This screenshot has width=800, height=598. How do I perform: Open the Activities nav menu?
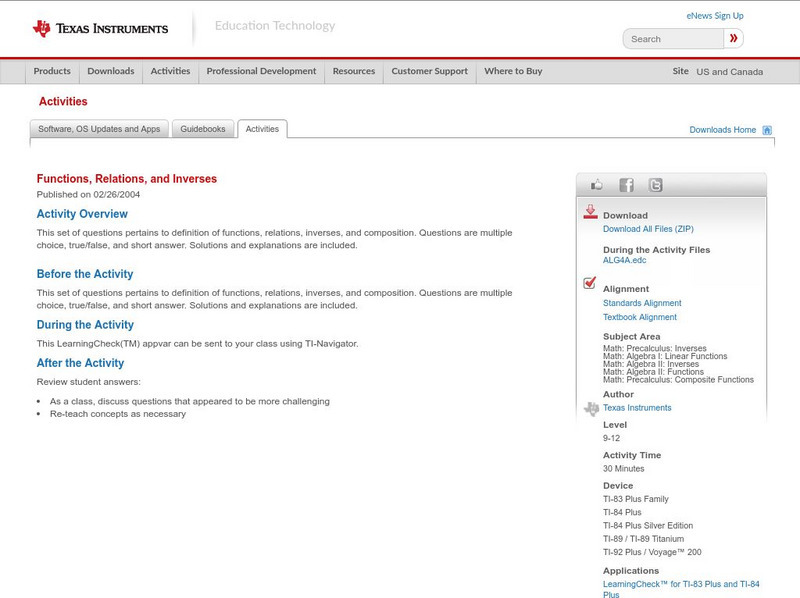coord(170,71)
